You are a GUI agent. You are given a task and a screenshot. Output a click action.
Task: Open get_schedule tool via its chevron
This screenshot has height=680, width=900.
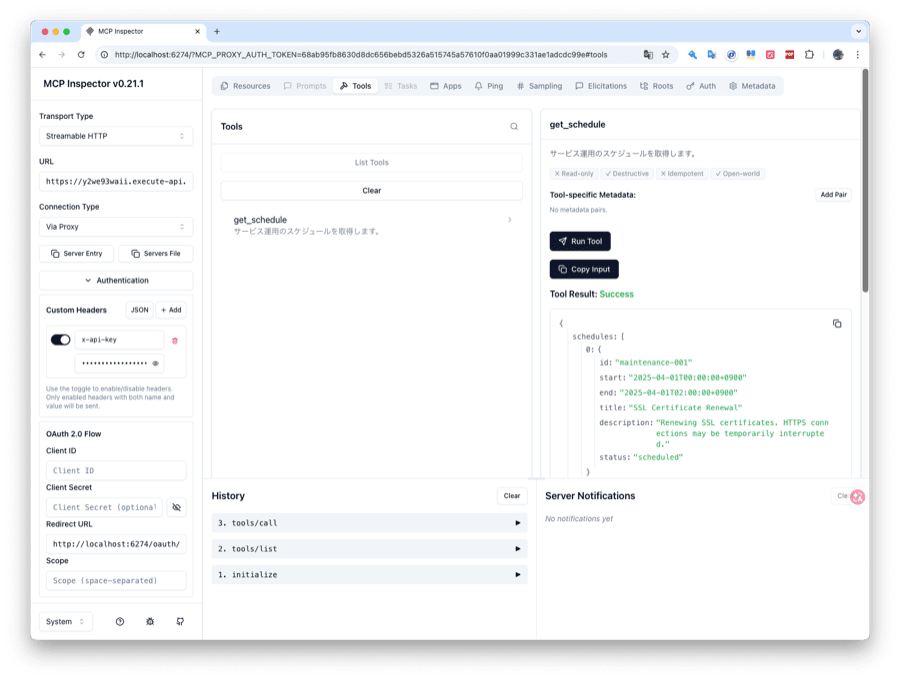[x=510, y=220]
